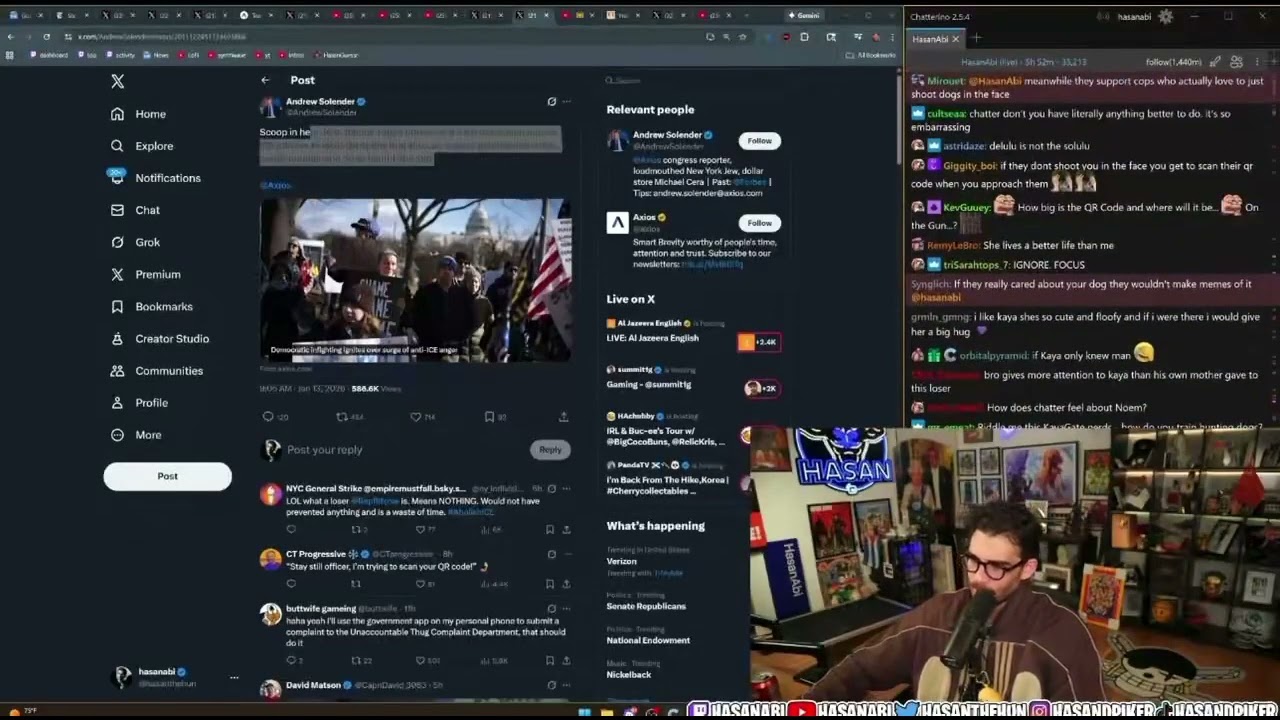
Task: Open the Axios article image thumbnail
Action: (415, 280)
